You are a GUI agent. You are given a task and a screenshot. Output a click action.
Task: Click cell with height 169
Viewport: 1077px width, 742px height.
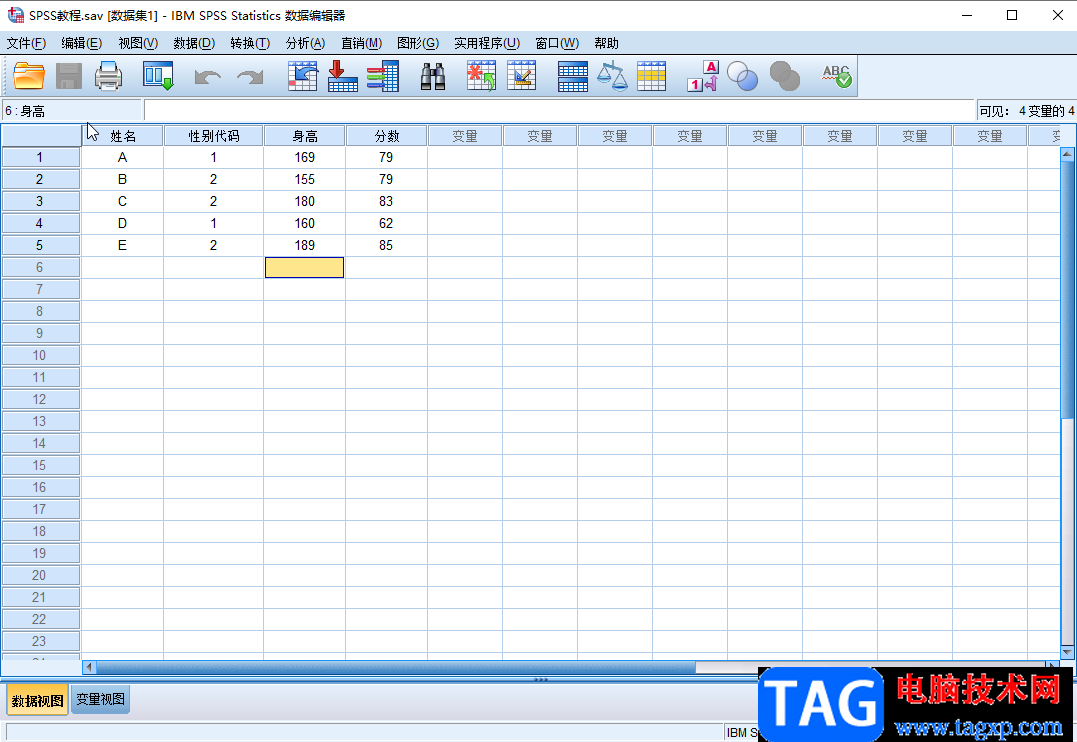pyautogui.click(x=304, y=157)
